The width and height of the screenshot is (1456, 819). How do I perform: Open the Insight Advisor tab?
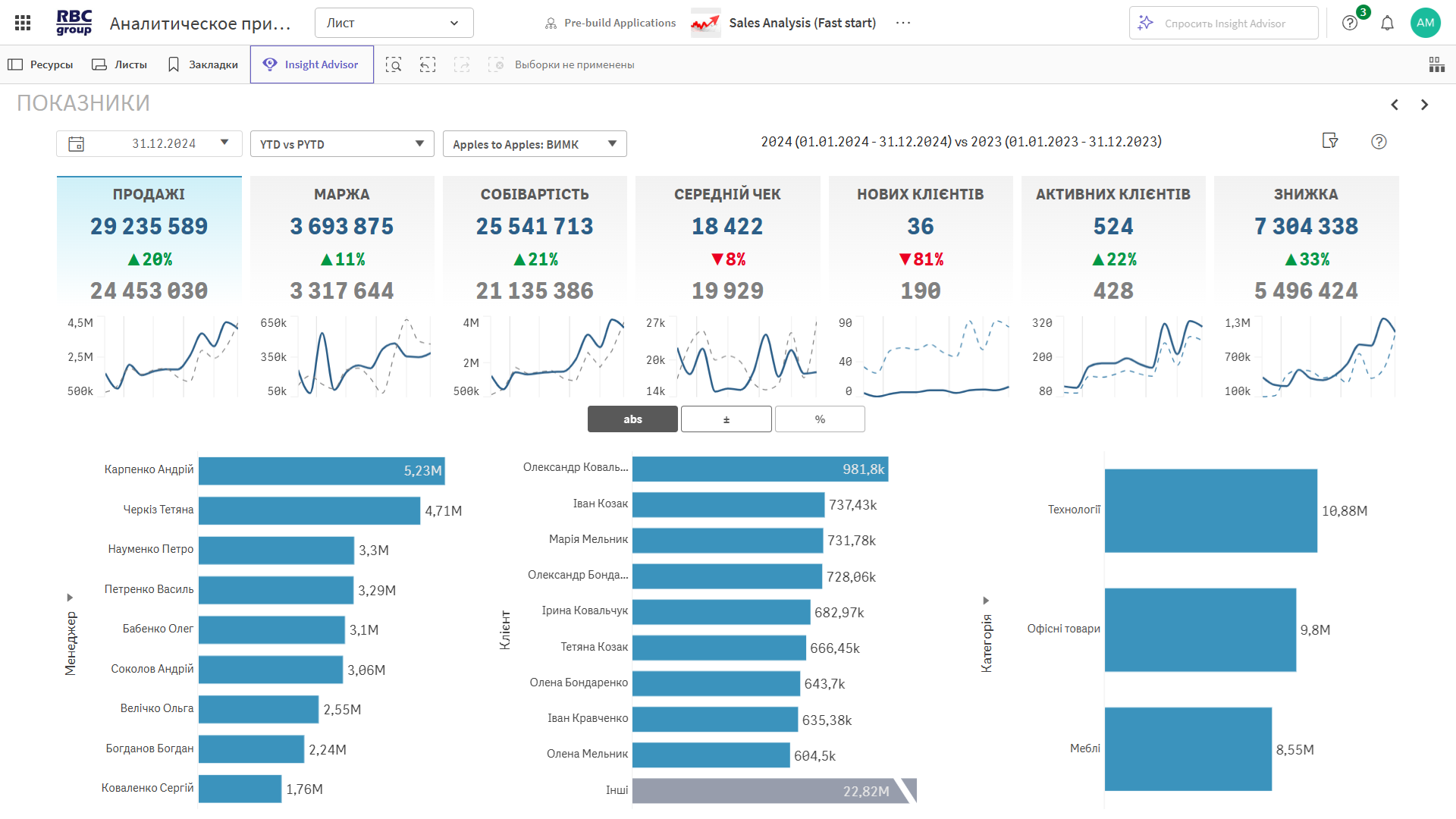[312, 64]
